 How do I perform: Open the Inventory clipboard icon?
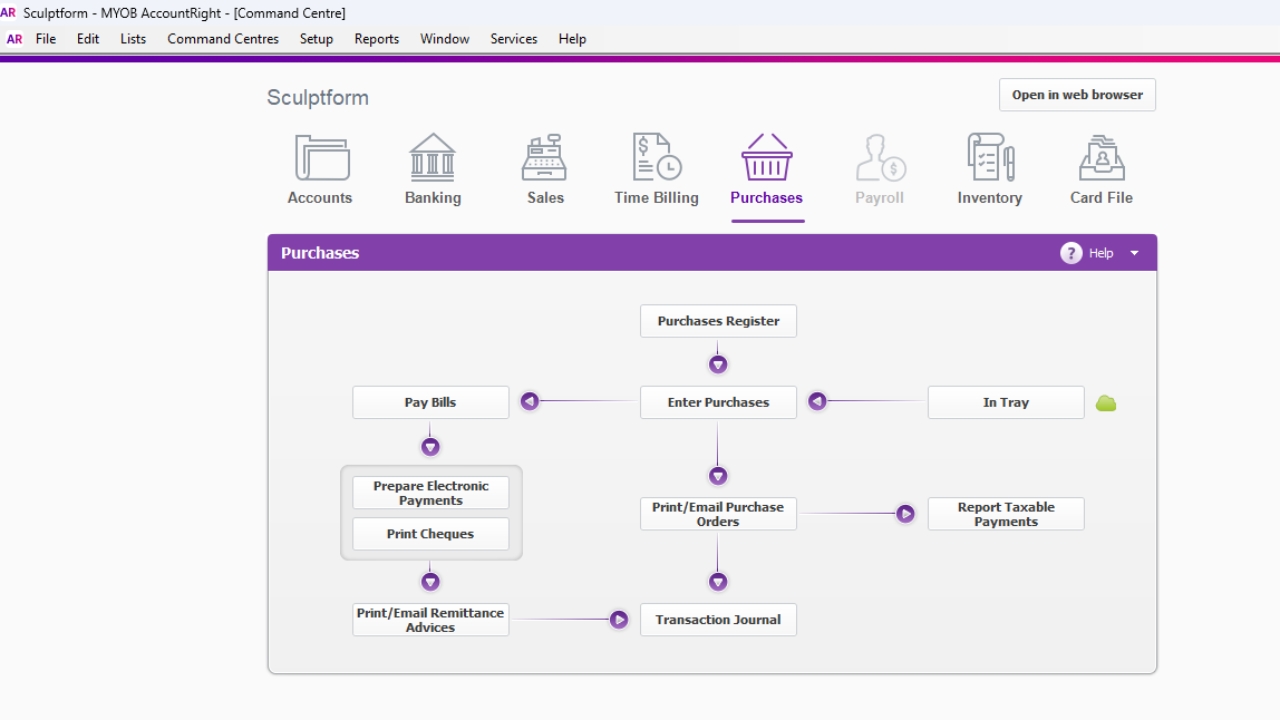(x=990, y=158)
